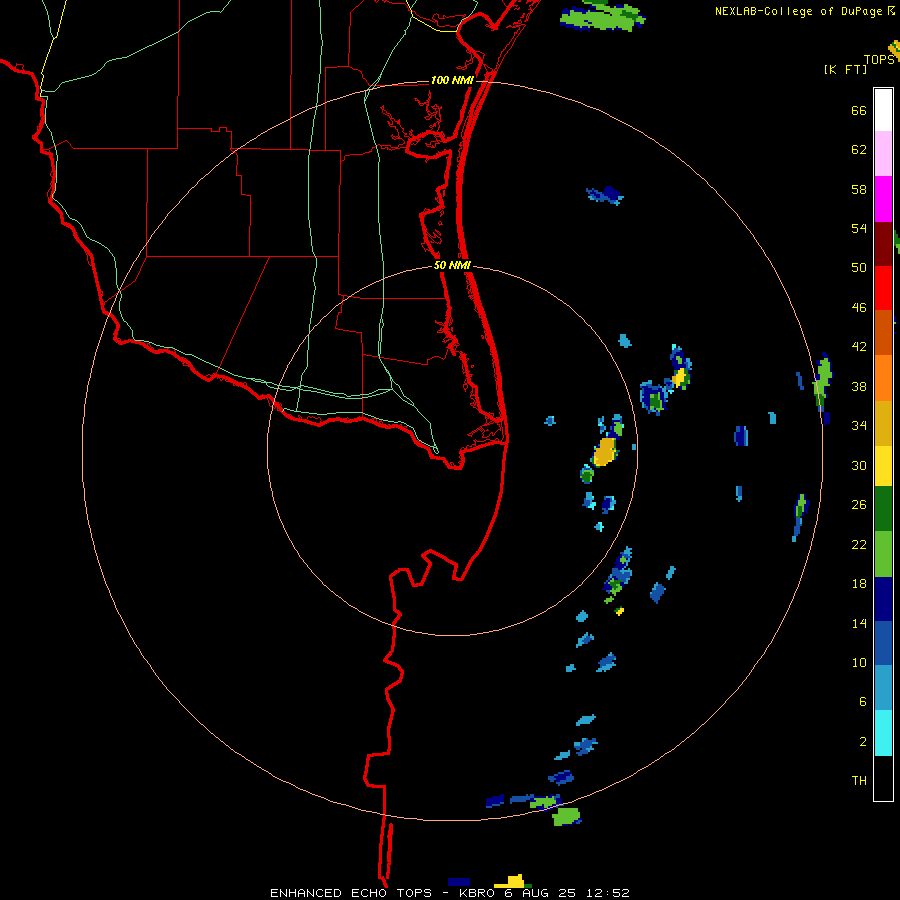900x900 pixels.
Task: Pick the bright red swatch on the color scale
Action: 883,288
